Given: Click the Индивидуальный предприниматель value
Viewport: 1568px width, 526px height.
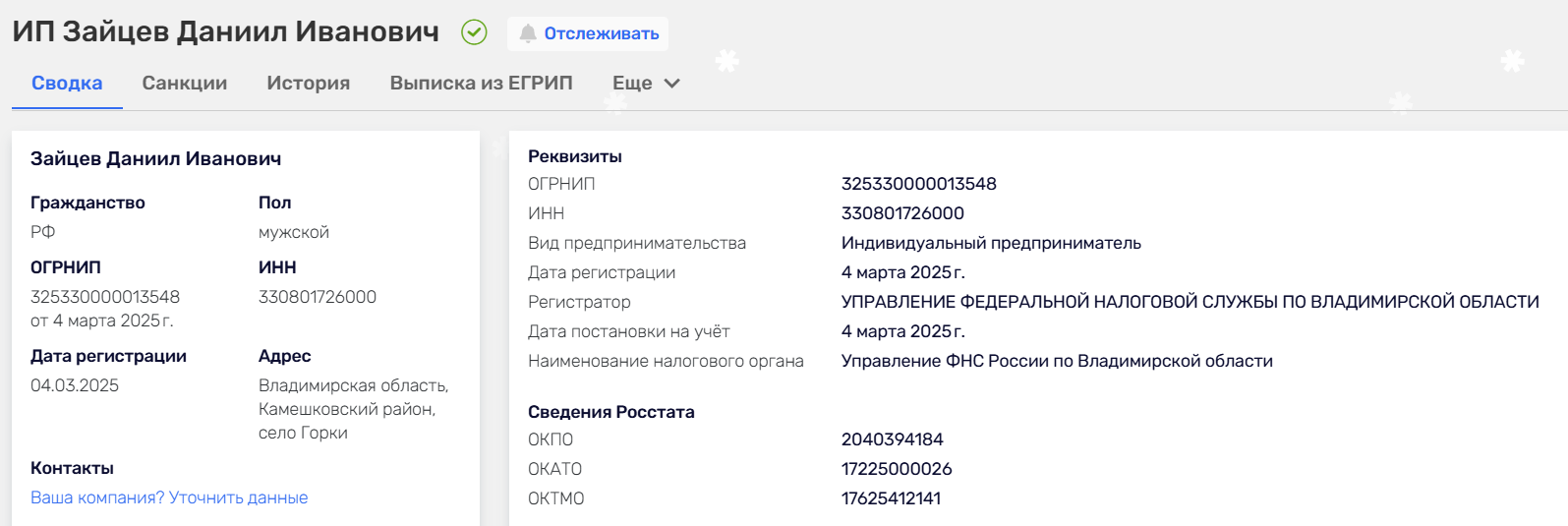Looking at the screenshot, I should [x=991, y=243].
